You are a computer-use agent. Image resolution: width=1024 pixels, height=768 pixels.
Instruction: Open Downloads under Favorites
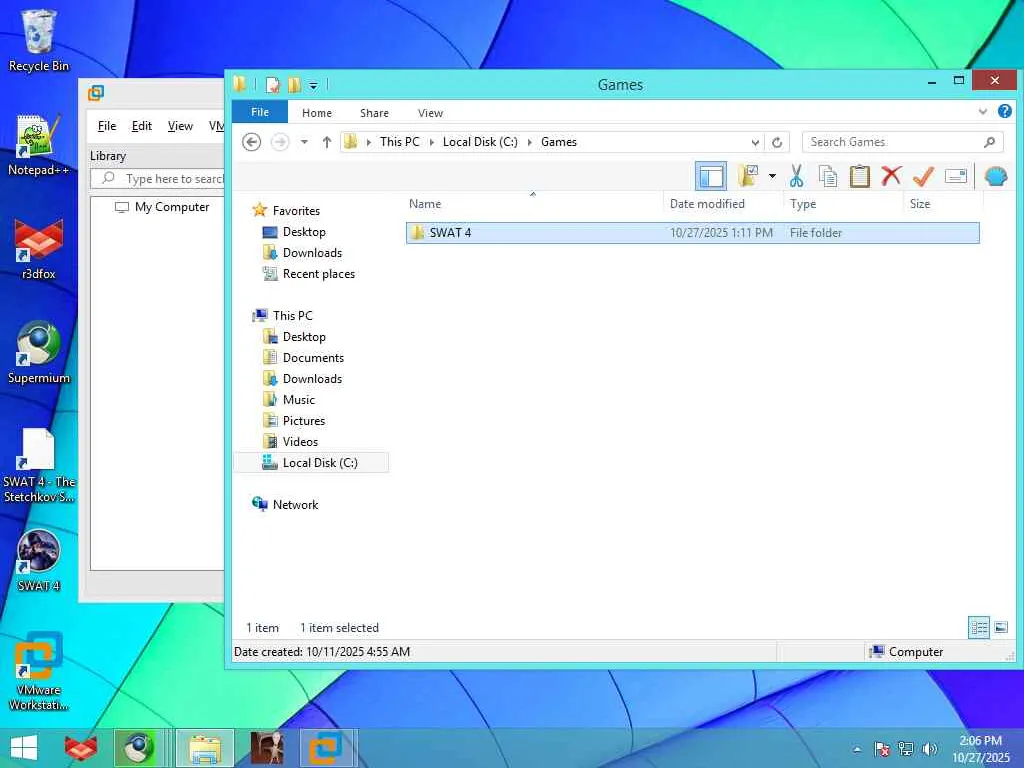[312, 253]
